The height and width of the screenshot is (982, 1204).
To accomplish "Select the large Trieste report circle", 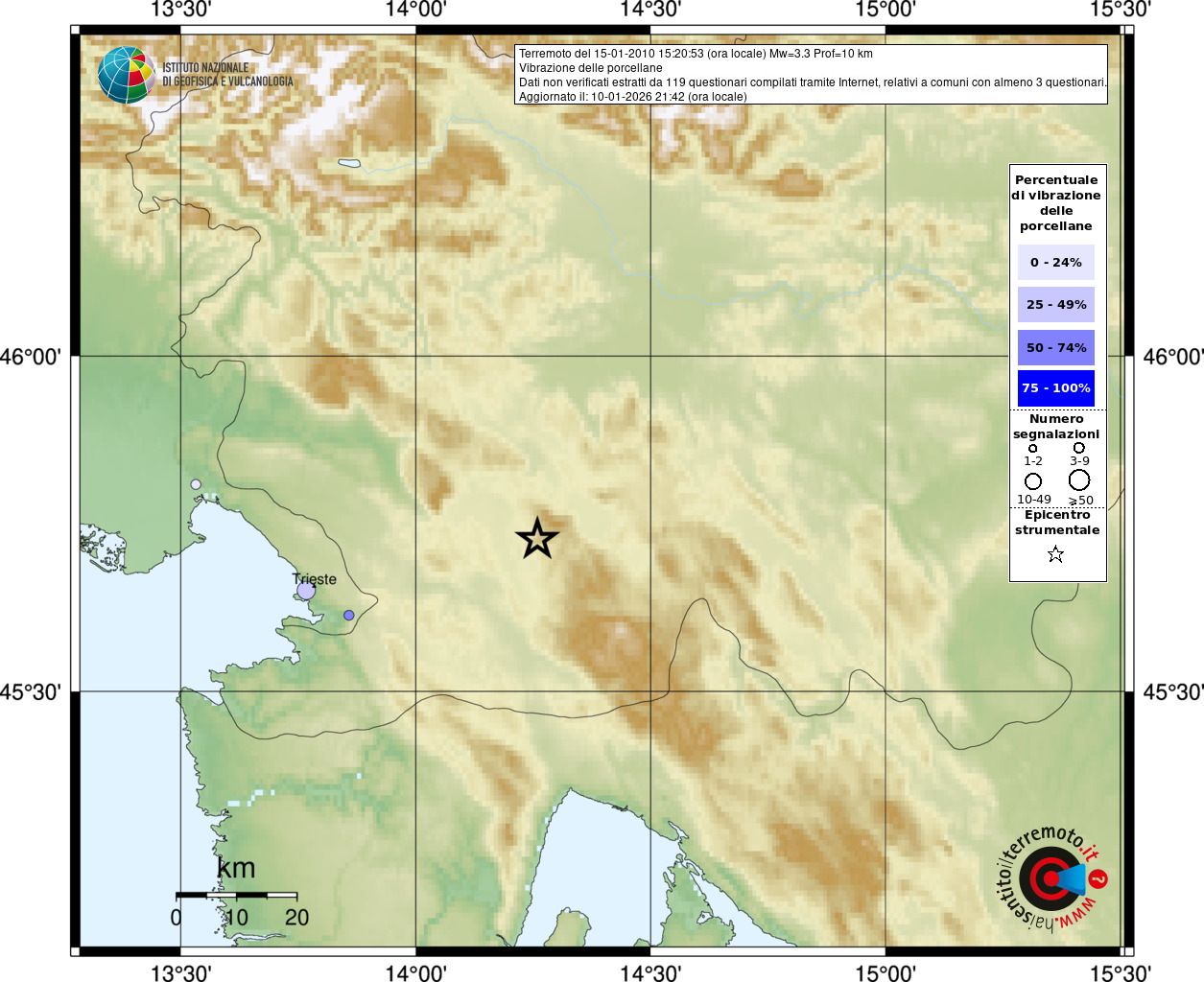I will pos(306,591).
